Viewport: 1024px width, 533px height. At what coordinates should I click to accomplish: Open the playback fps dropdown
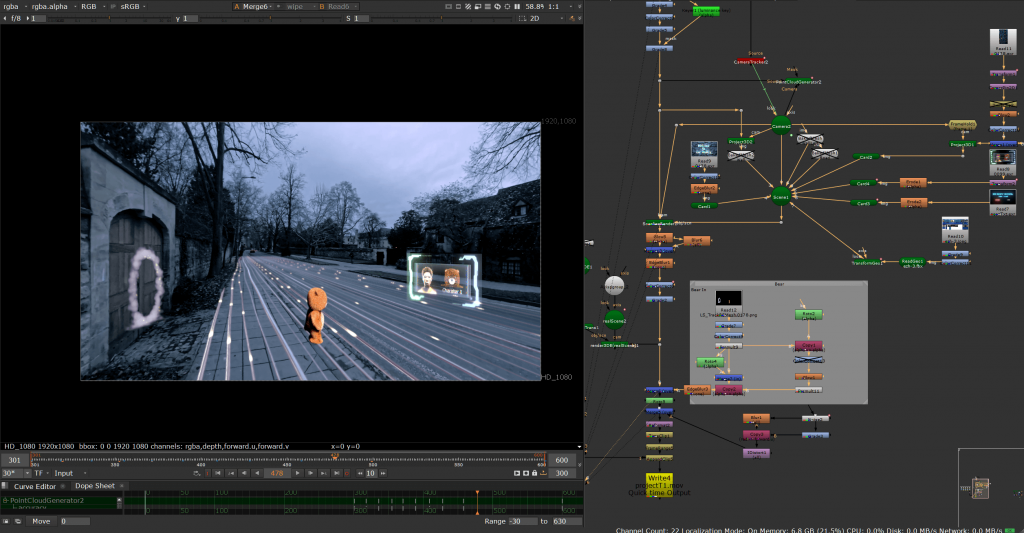click(x=16, y=473)
